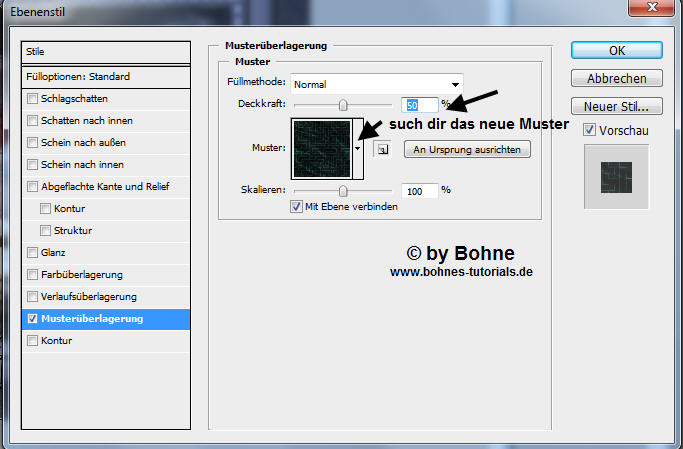
Task: Open the Muster pattern picker dropdown arrow
Action: [x=357, y=148]
